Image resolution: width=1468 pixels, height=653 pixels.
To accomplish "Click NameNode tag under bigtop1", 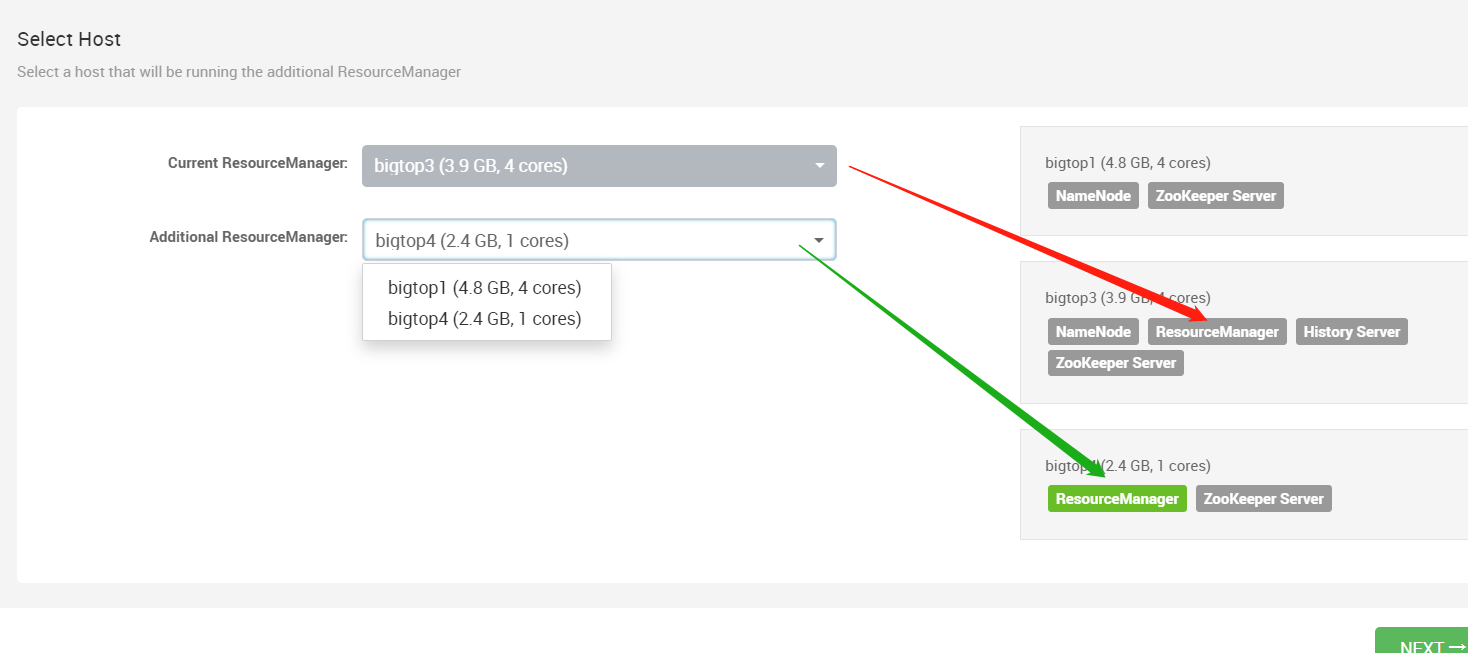I will 1093,196.
